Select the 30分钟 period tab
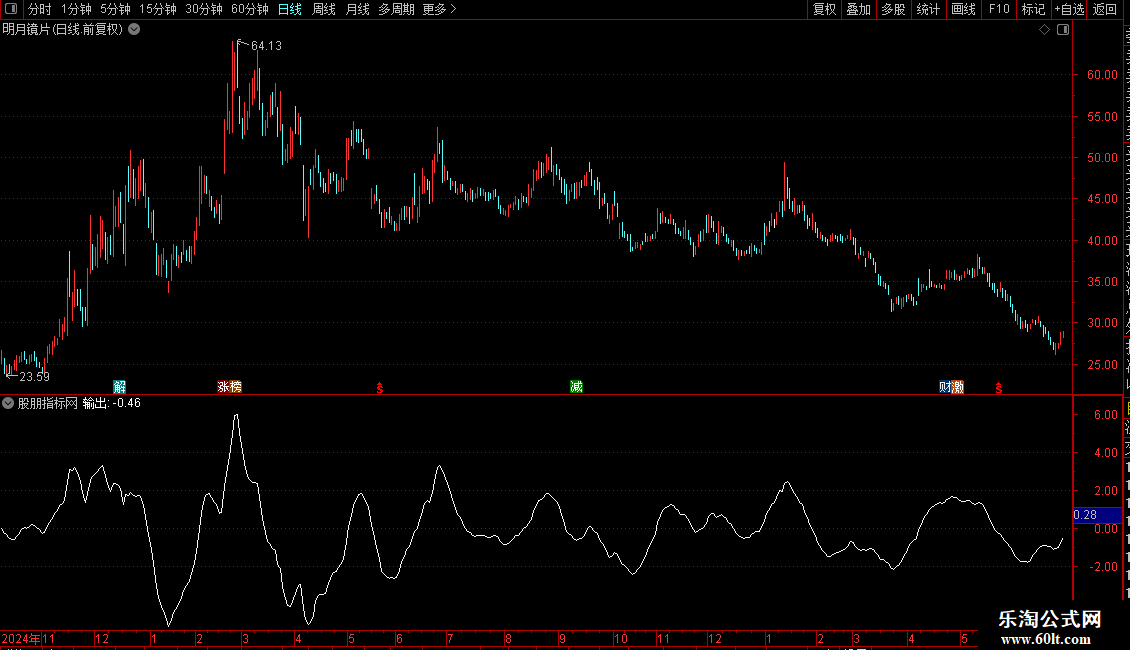The width and height of the screenshot is (1130, 650). [x=203, y=9]
